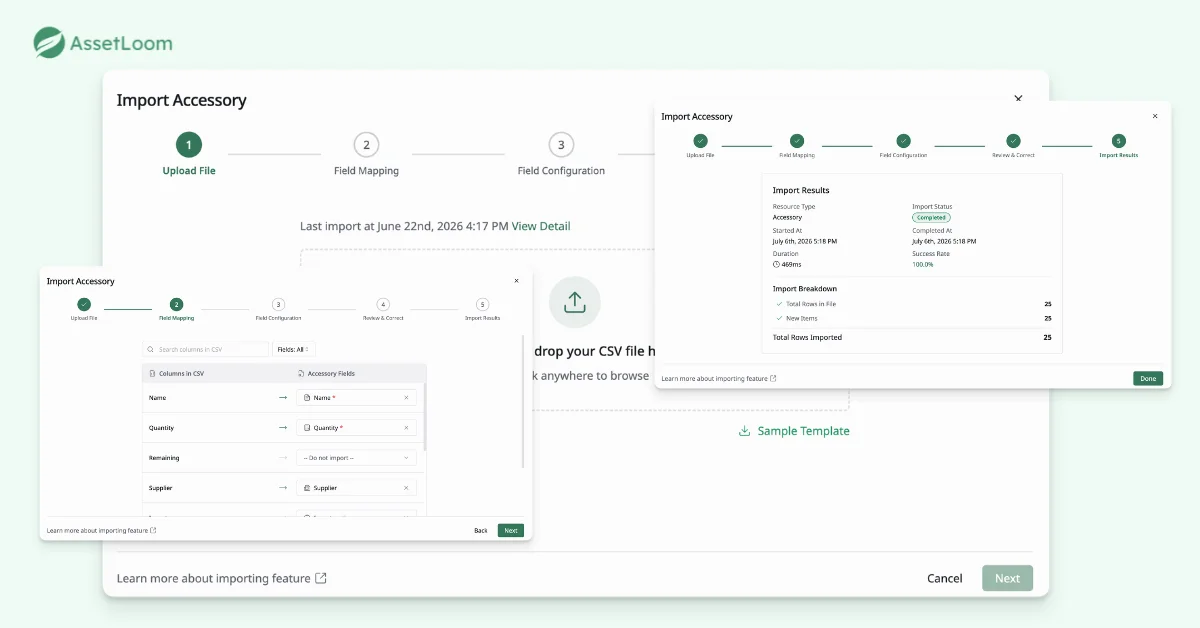
Task: Click Done in the Import Results dialog
Action: point(1148,379)
